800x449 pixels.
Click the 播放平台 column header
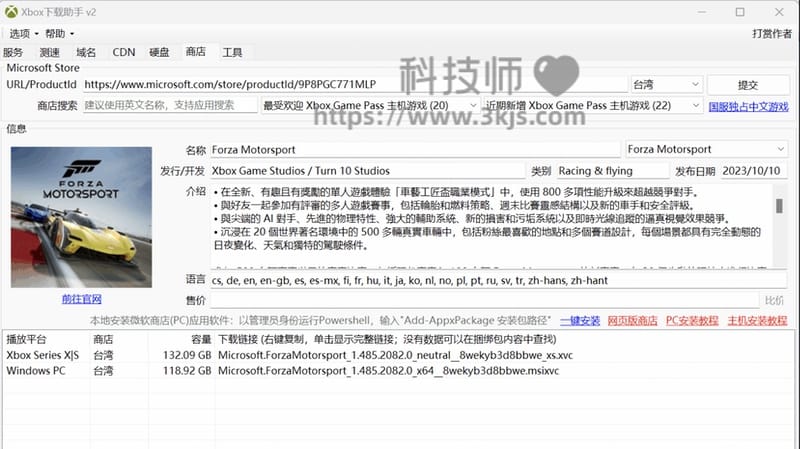click(46, 339)
